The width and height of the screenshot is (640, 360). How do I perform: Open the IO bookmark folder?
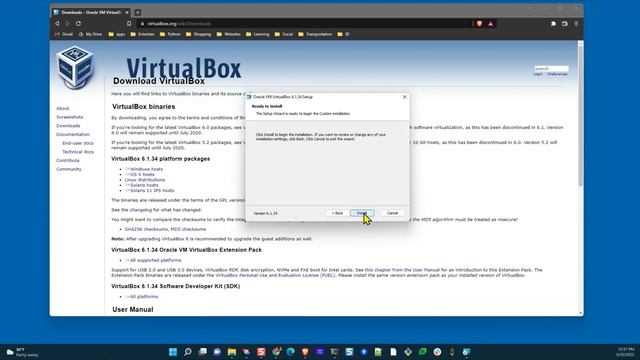coord(344,34)
